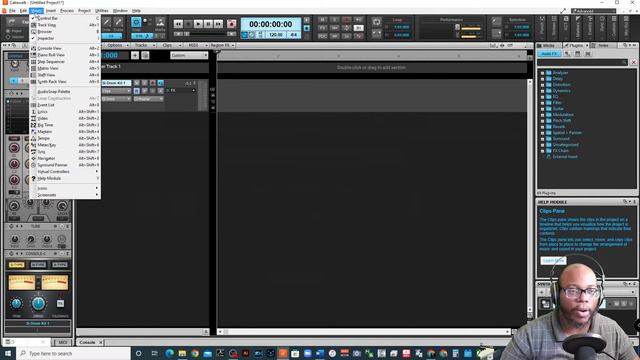Open Console View from the Views menu
Viewport: 640px width, 360px height.
coord(65,48)
